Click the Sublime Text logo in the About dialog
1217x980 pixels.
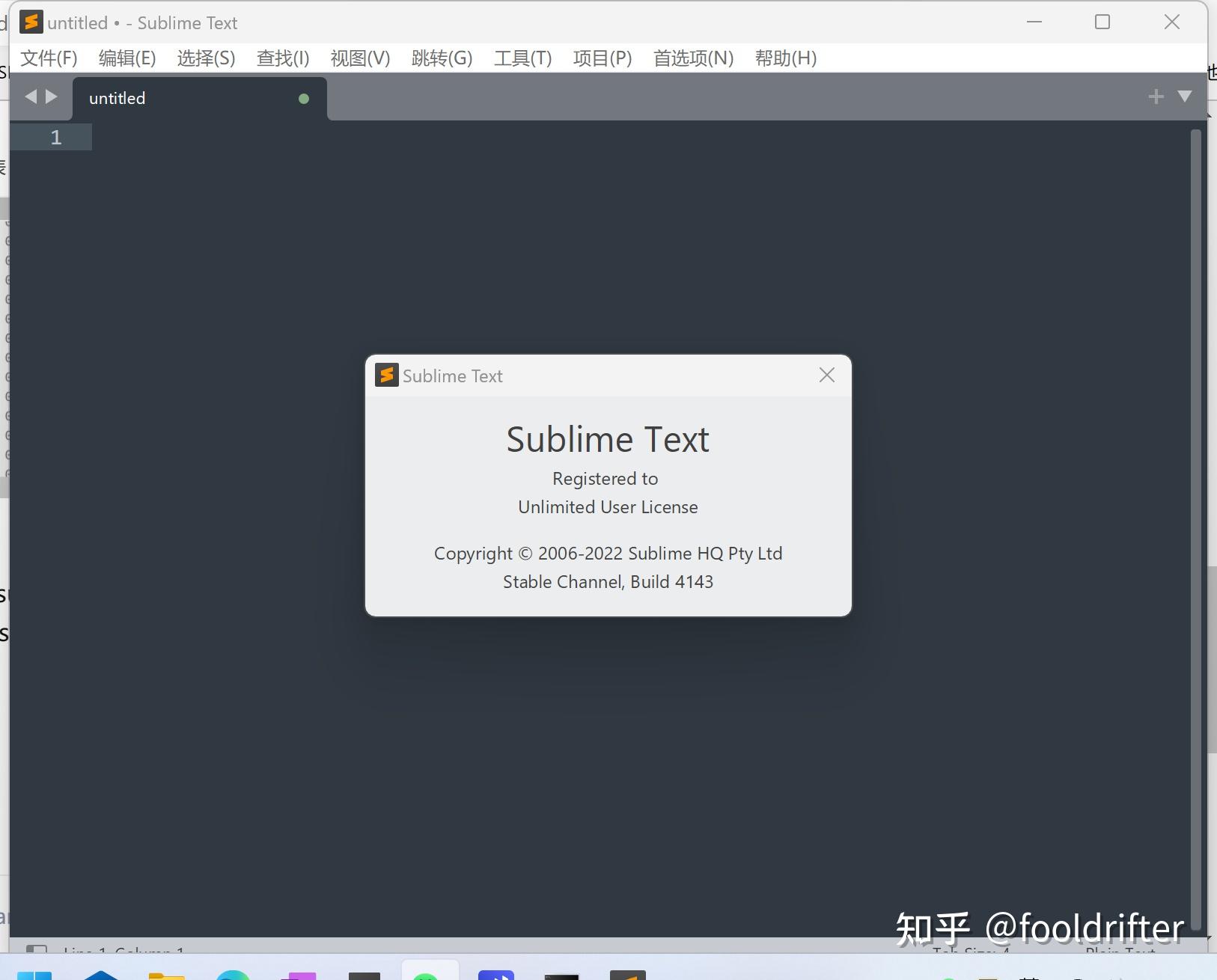(386, 375)
